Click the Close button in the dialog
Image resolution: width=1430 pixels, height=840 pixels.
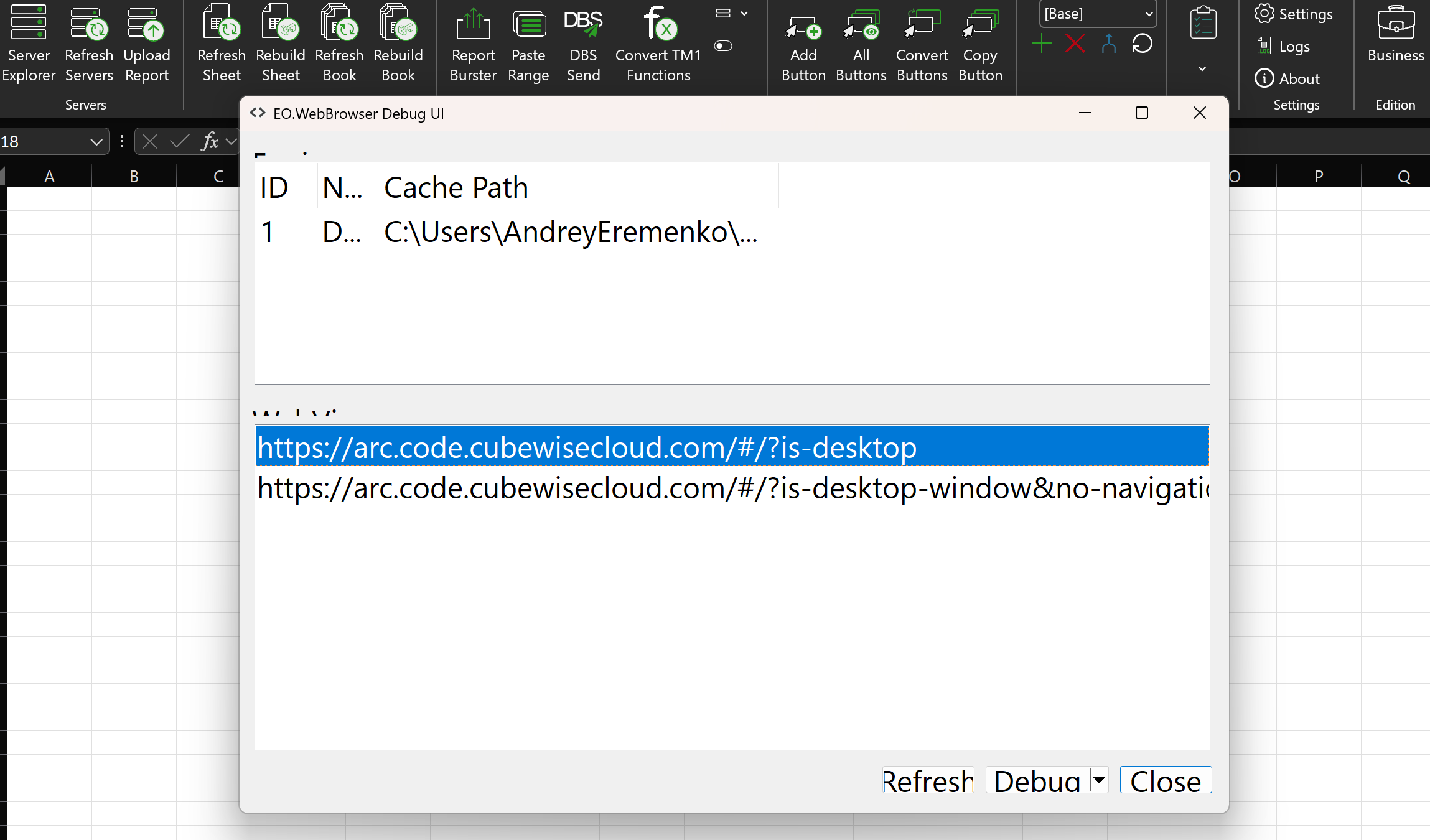1166,780
